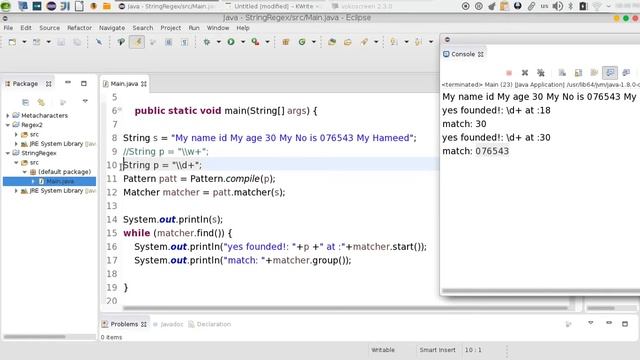Click Remove Launch X icon in Console

[x=525, y=73]
